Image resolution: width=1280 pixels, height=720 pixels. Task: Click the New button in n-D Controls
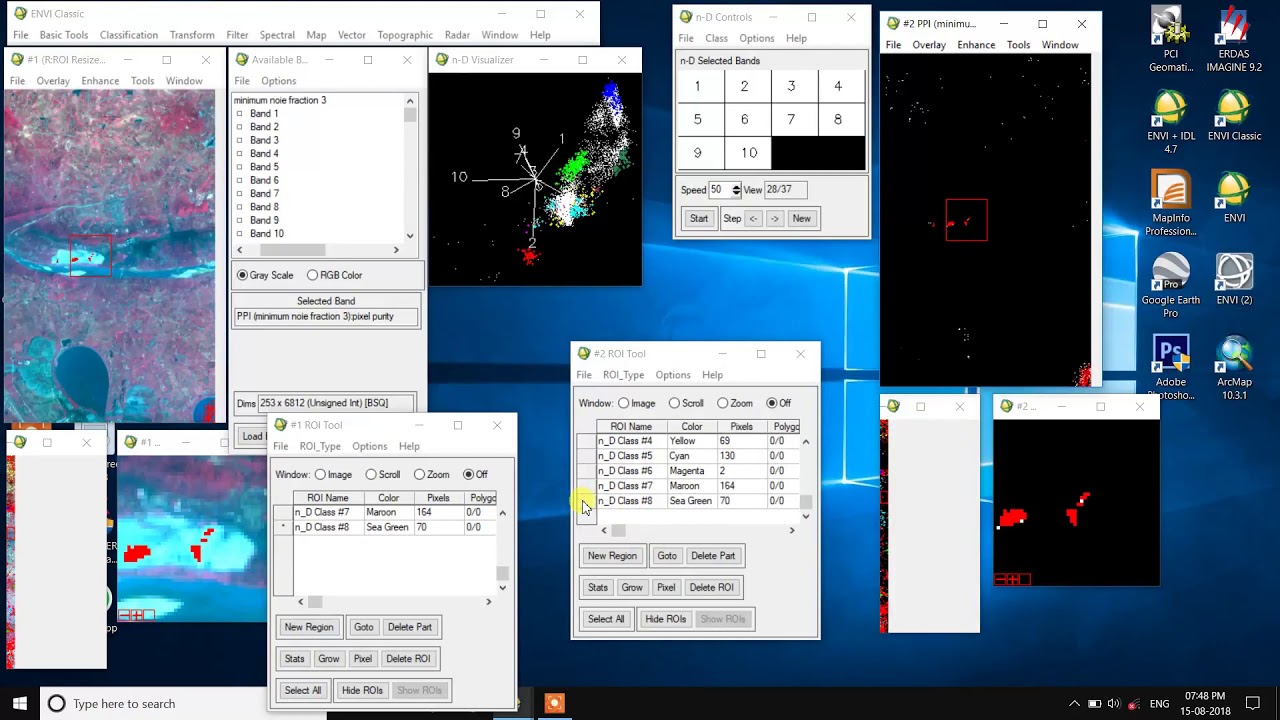click(x=801, y=218)
